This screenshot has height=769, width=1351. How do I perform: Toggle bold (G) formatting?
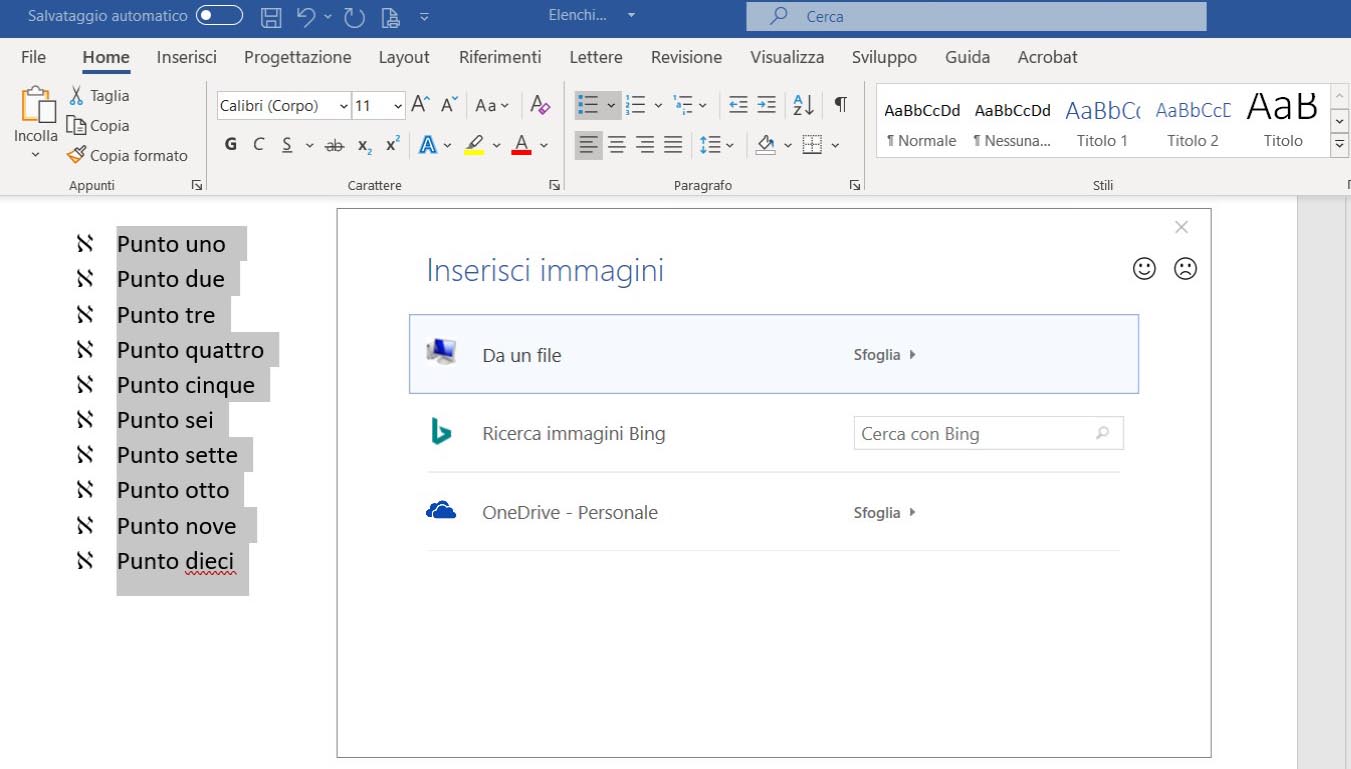point(231,145)
